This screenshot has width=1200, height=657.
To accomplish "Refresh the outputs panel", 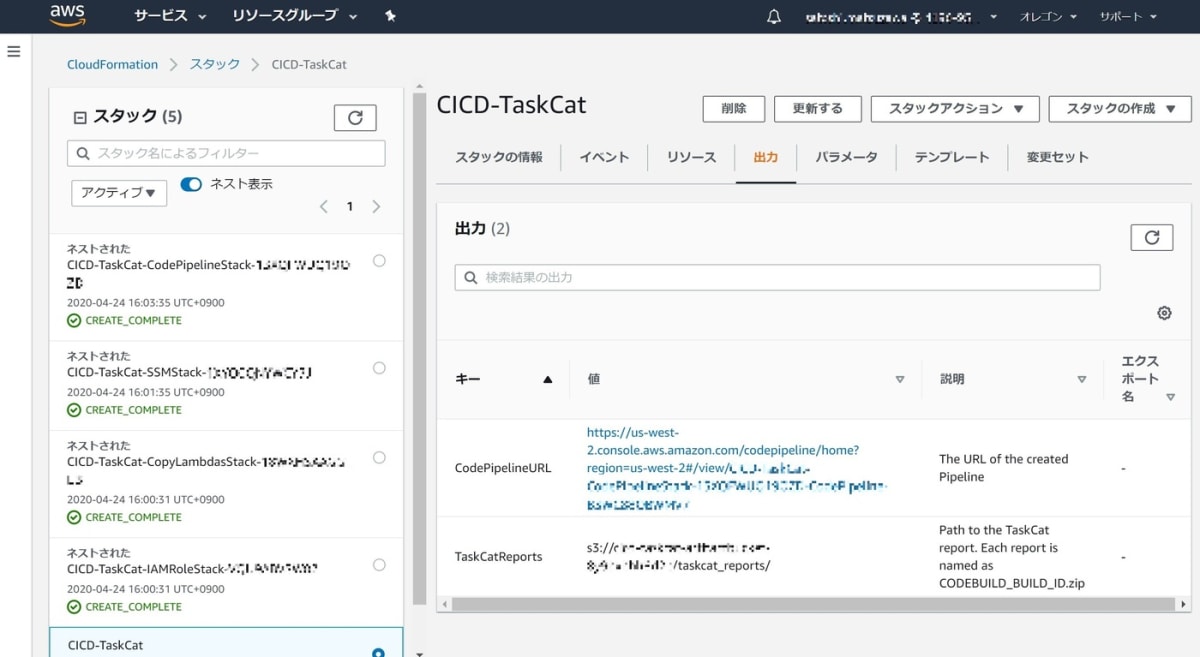I will click(1152, 237).
